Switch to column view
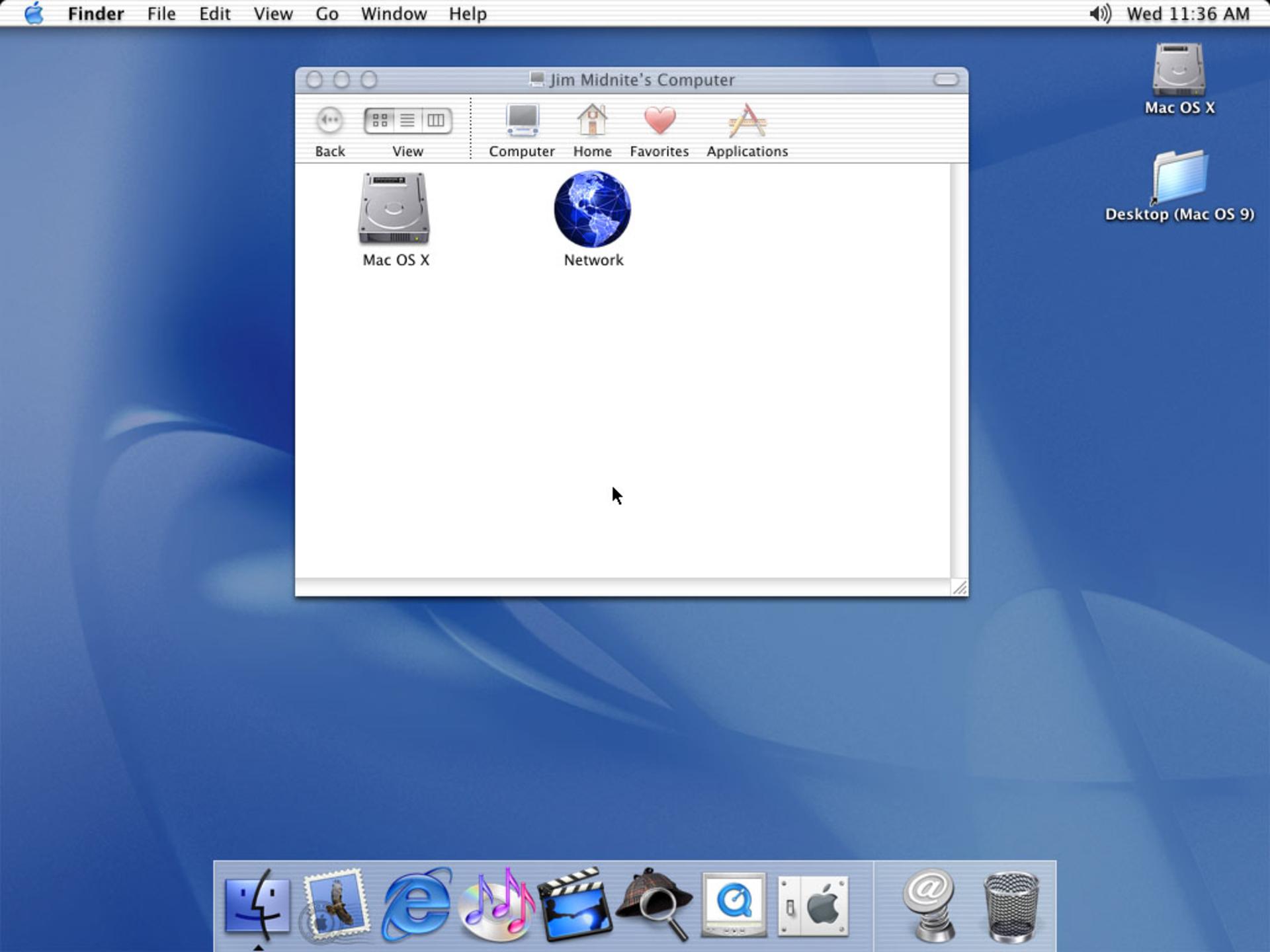Screen dimensions: 1270x952 [436, 120]
